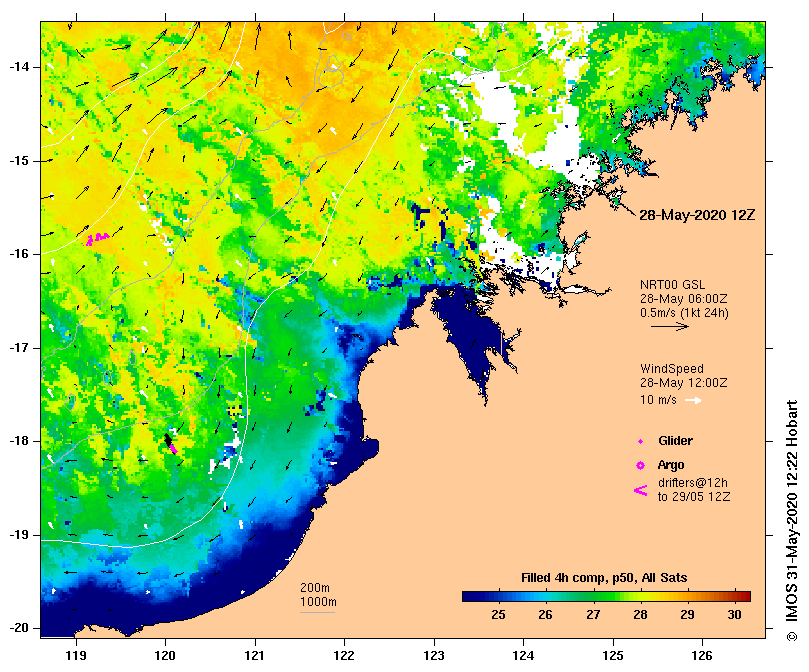
Task: Click the Argo legend magenta circle marker
Action: 640,466
